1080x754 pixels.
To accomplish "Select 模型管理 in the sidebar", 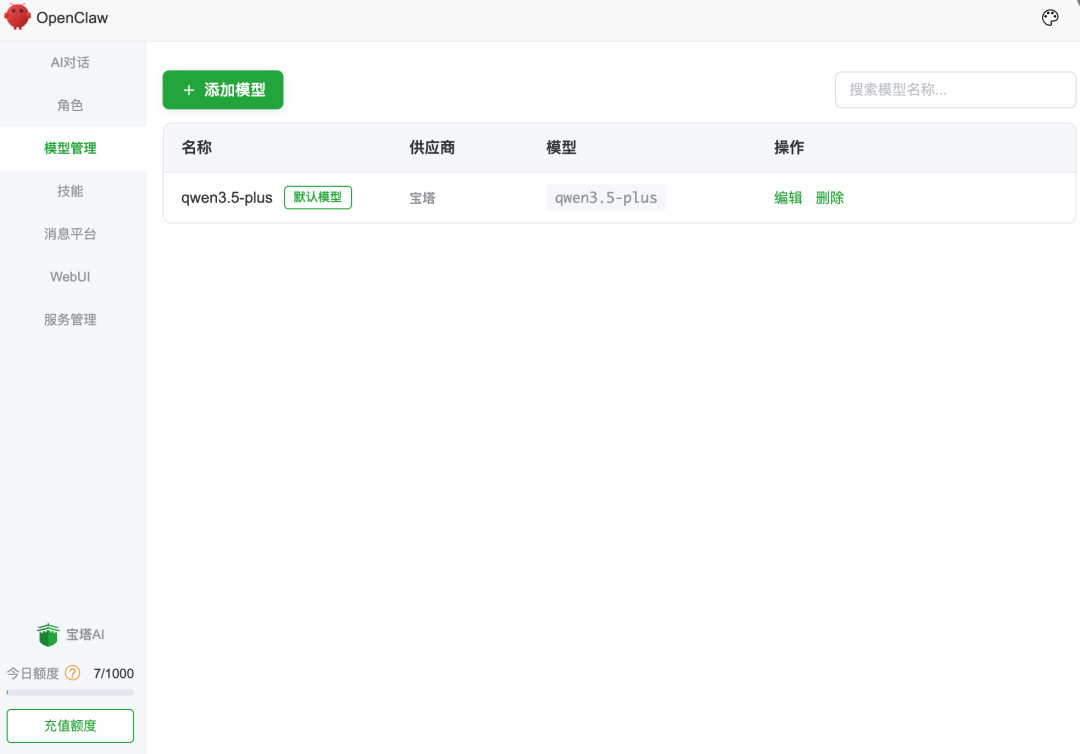I will point(69,148).
